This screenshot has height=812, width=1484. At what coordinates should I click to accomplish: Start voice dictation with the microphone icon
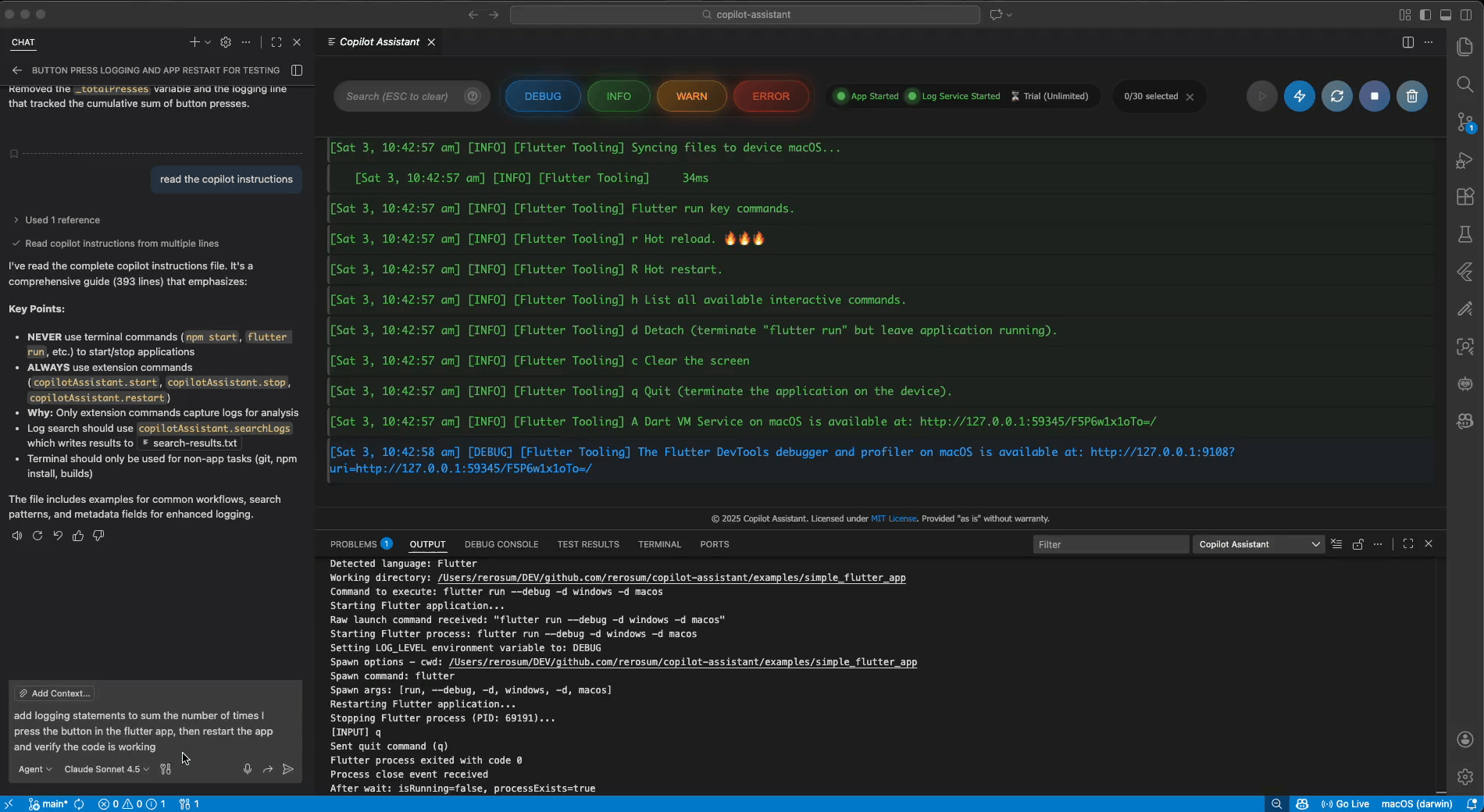click(x=248, y=769)
